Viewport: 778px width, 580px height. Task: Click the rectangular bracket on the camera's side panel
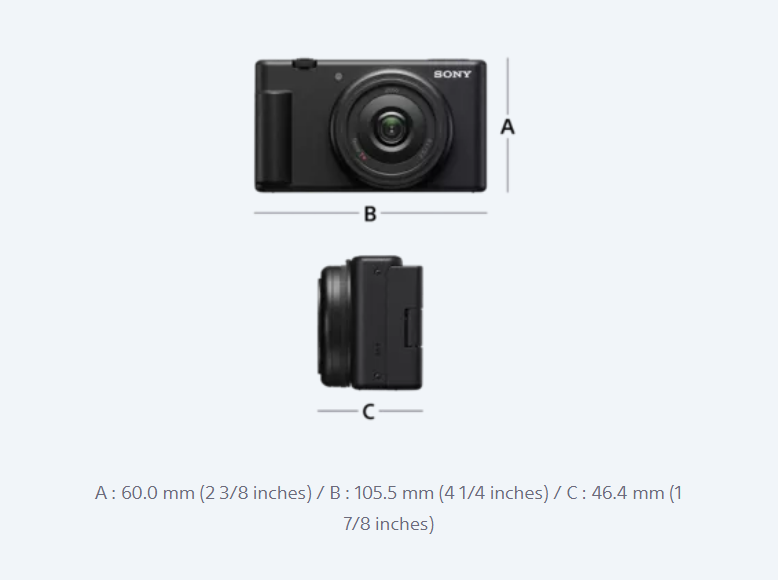412,327
